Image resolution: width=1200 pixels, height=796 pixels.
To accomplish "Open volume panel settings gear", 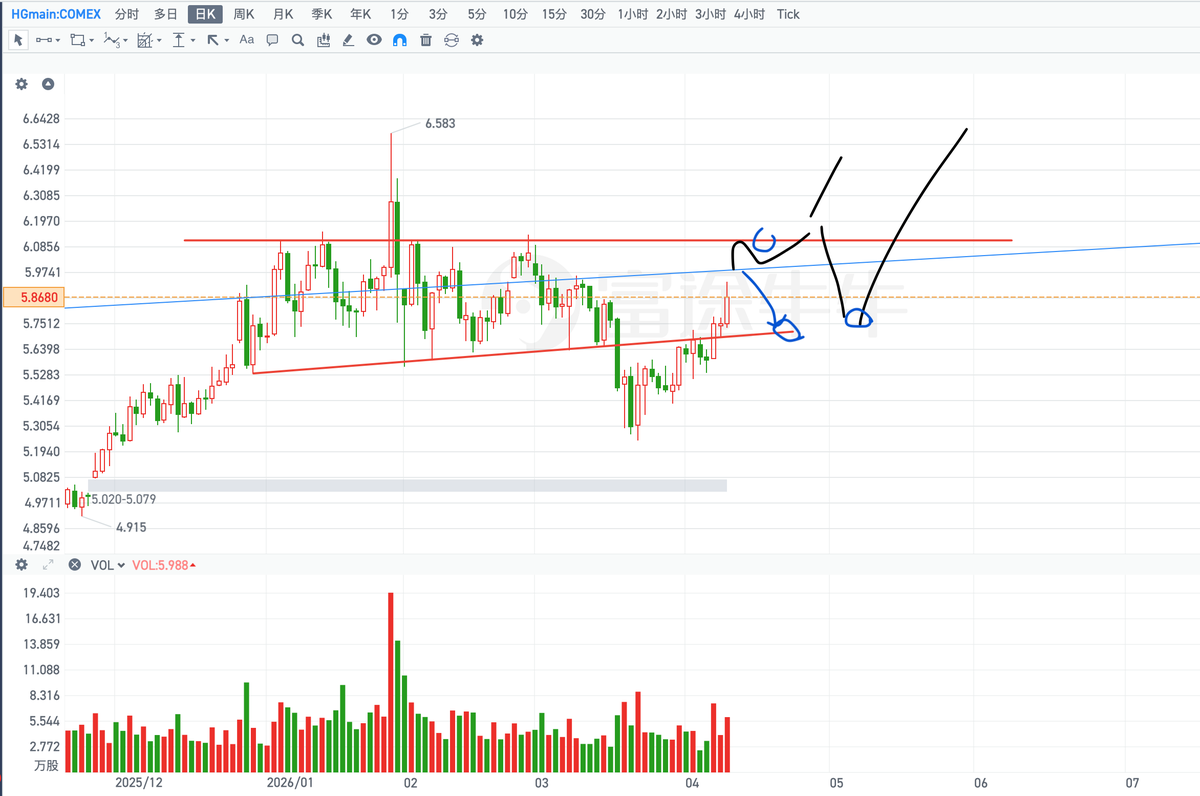I will [21, 565].
